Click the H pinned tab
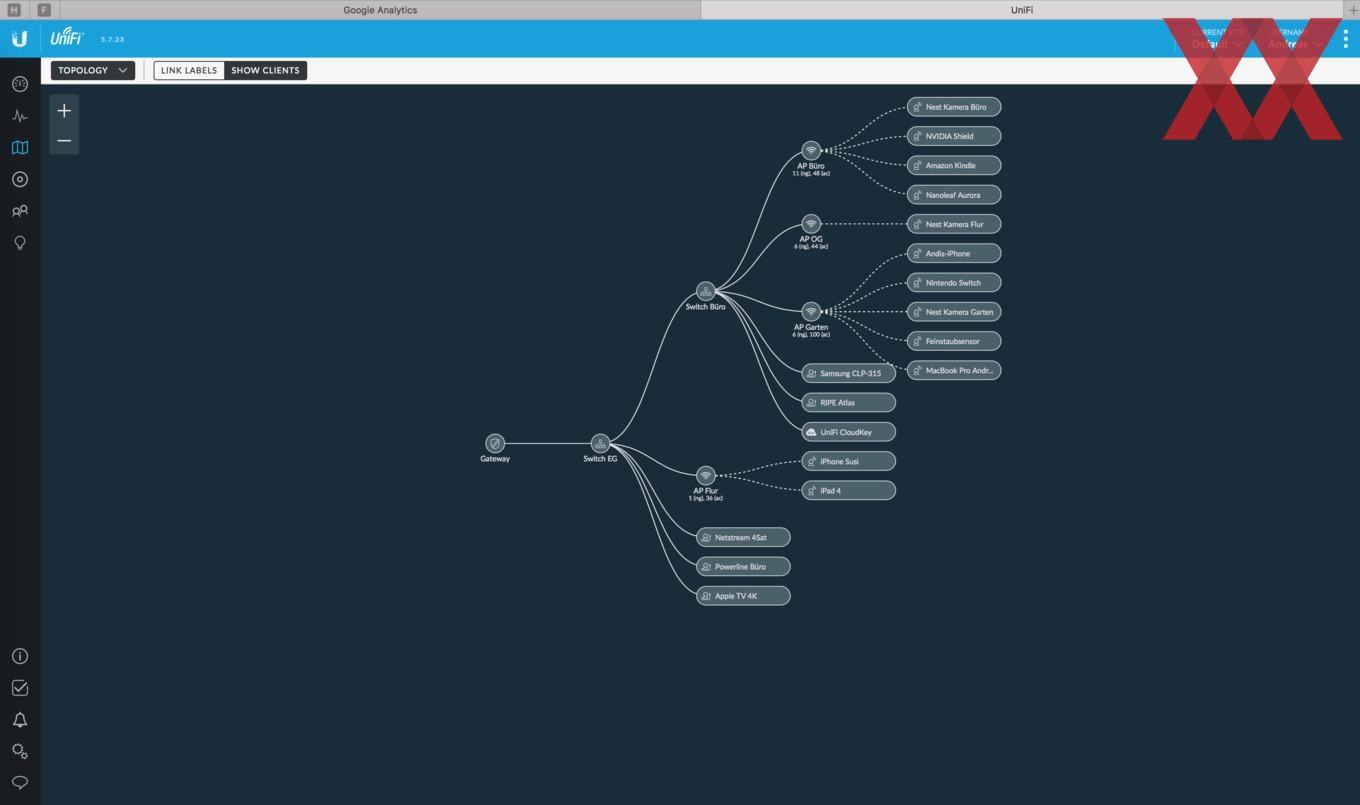 (14, 10)
